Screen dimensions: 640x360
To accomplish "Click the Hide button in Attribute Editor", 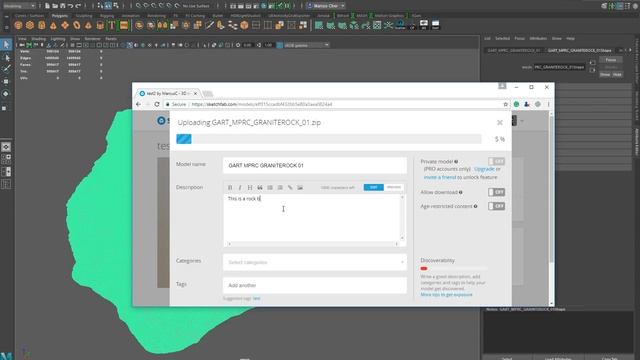I will pos(617,75).
